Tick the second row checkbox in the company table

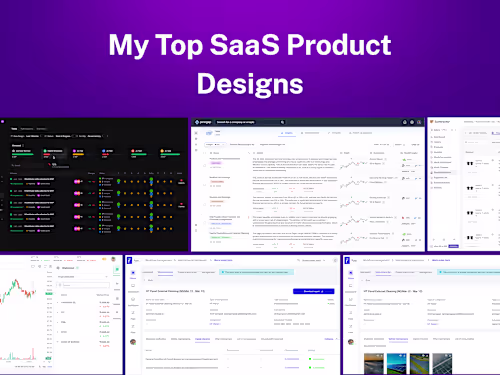tap(205, 185)
